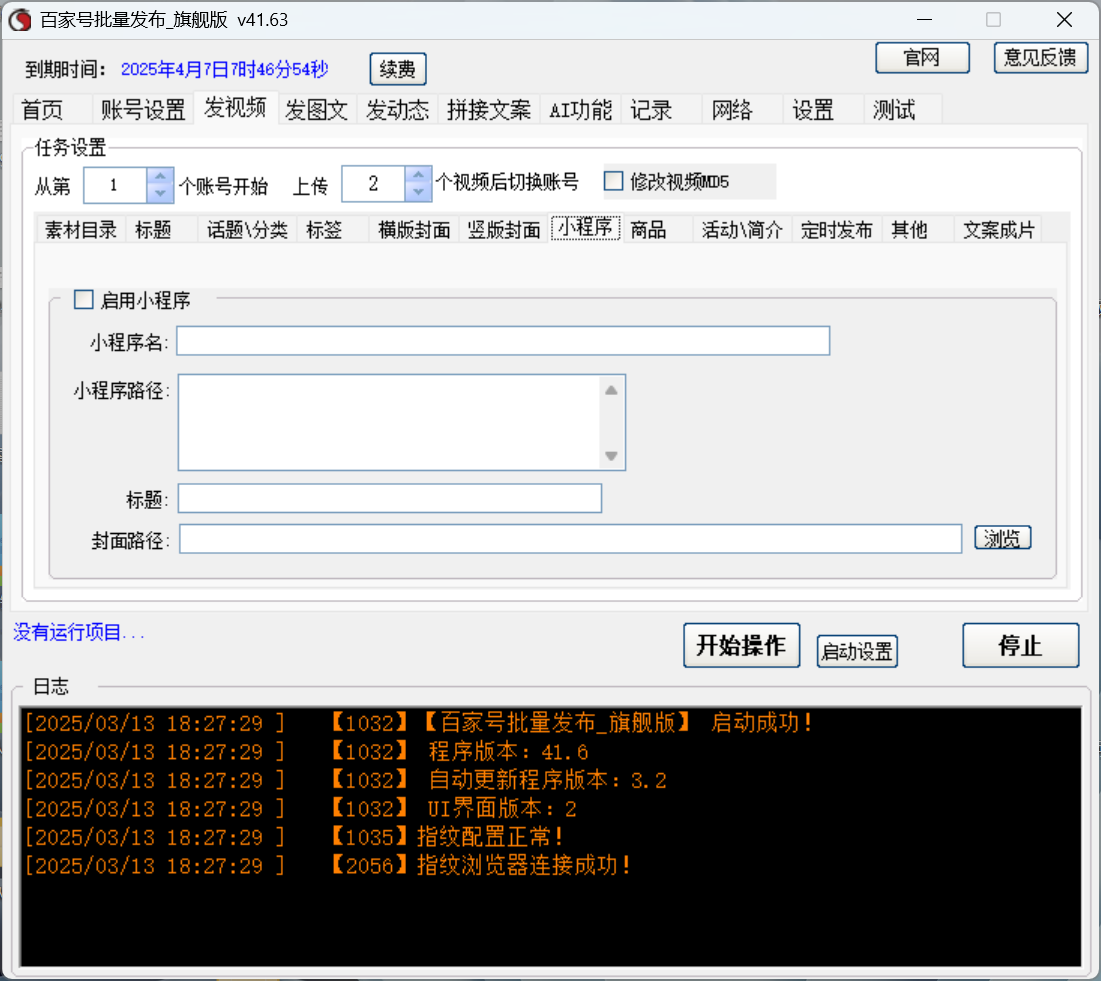
Task: Click the log line 指纹配置正常
Action: click(294, 836)
